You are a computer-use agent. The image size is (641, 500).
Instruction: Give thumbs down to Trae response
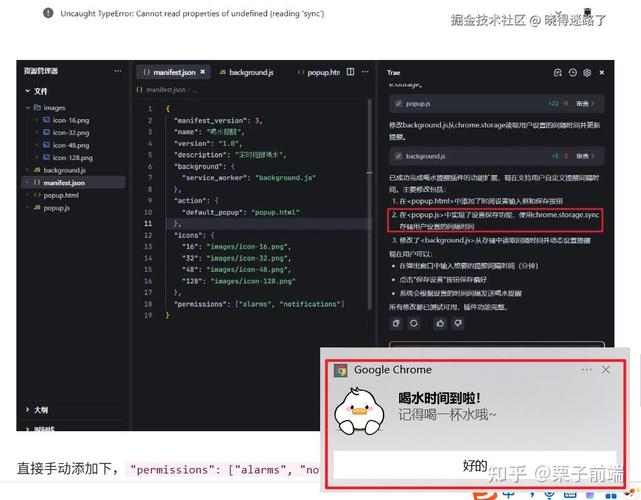458,323
